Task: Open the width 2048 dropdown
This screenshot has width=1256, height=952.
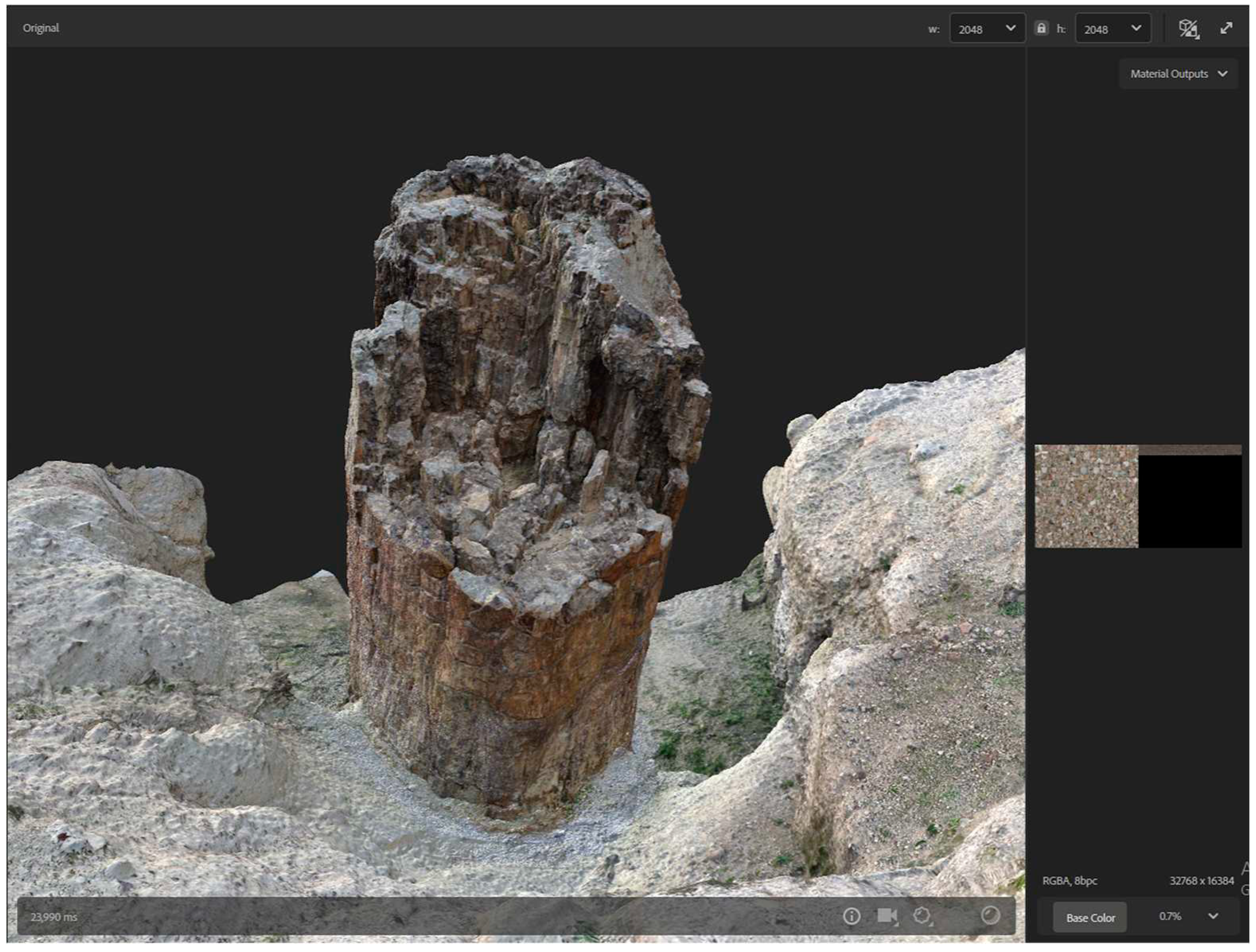Action: click(987, 29)
